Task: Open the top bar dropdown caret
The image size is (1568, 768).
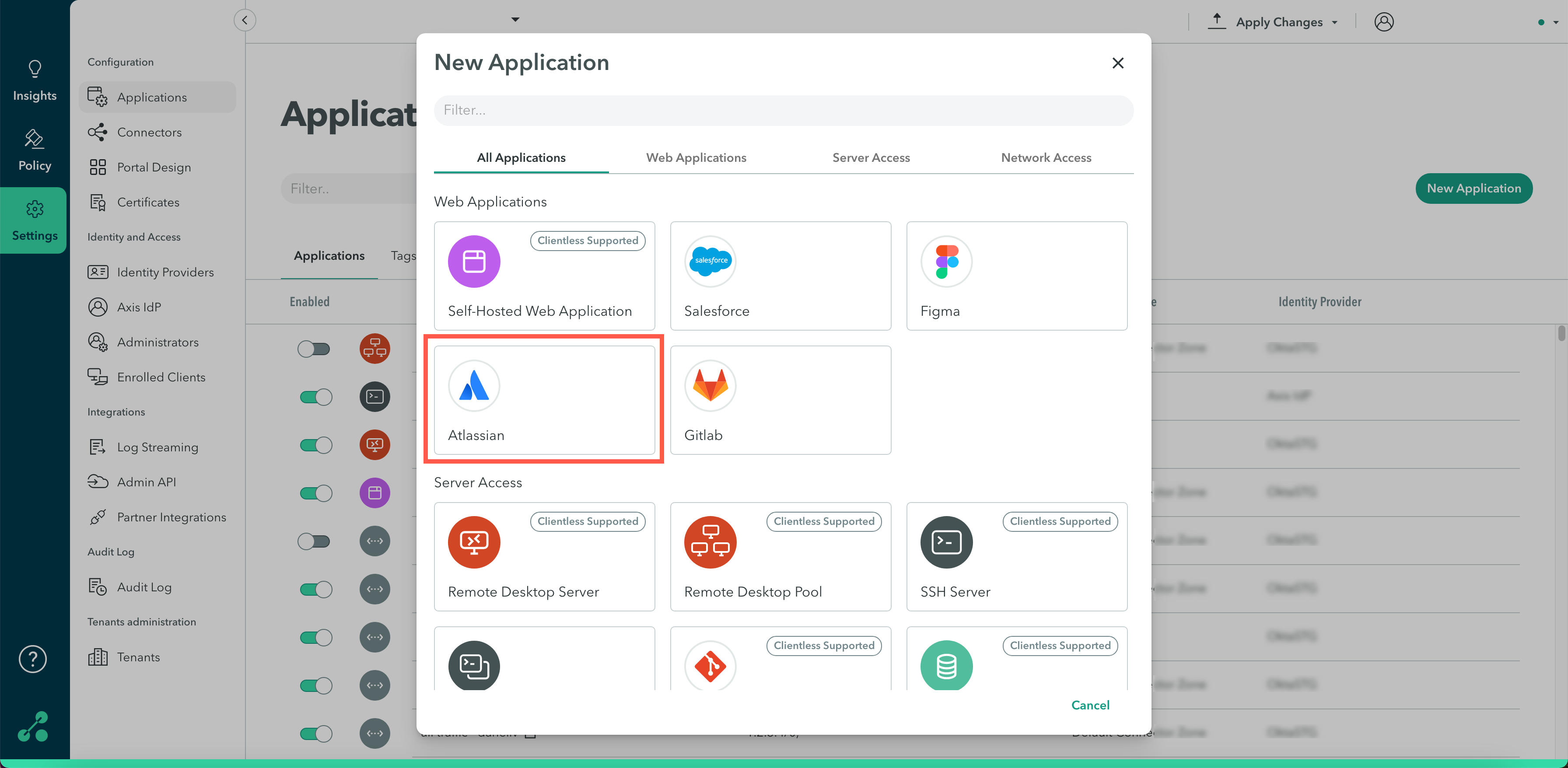Action: 515,20
